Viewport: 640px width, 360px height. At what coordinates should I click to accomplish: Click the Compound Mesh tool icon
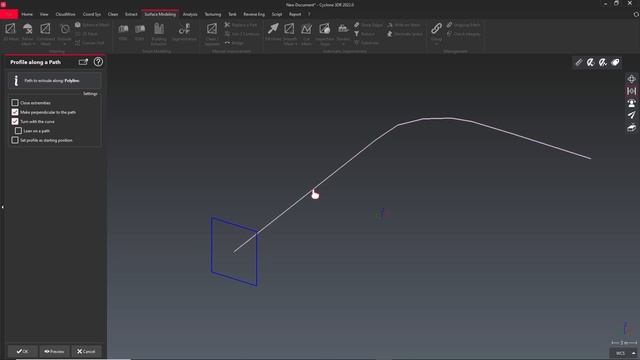coord(45,29)
